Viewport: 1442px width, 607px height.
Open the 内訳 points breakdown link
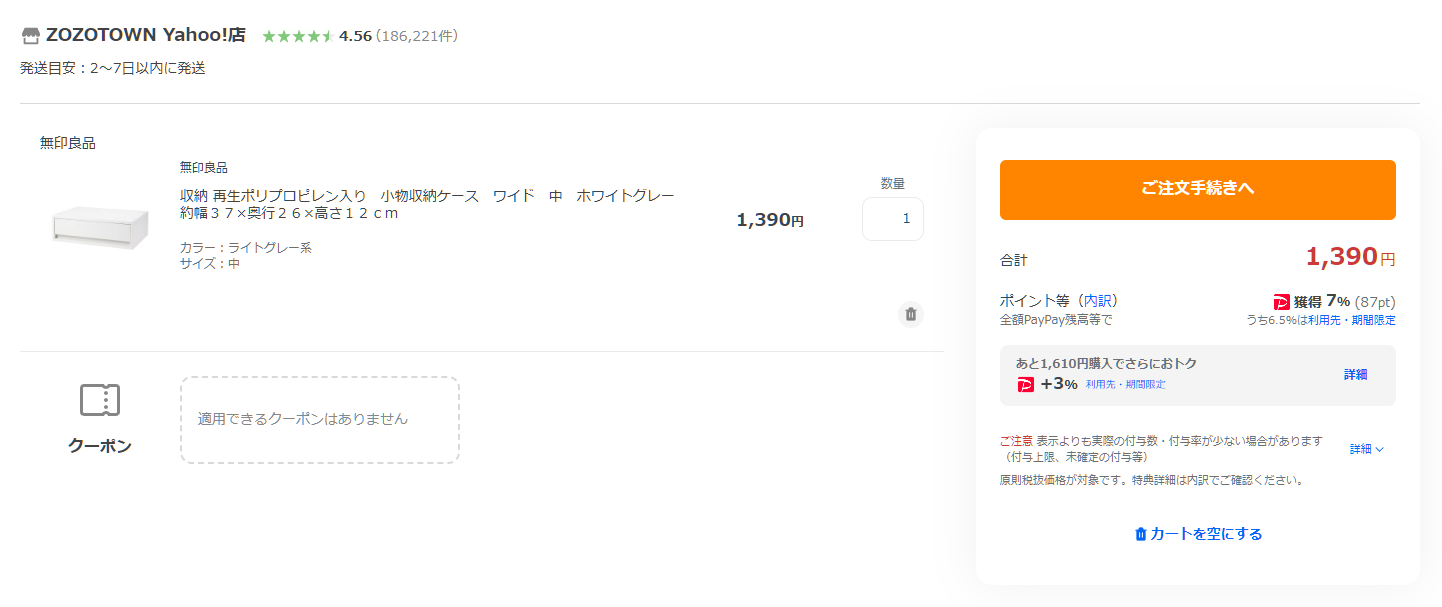point(1100,300)
